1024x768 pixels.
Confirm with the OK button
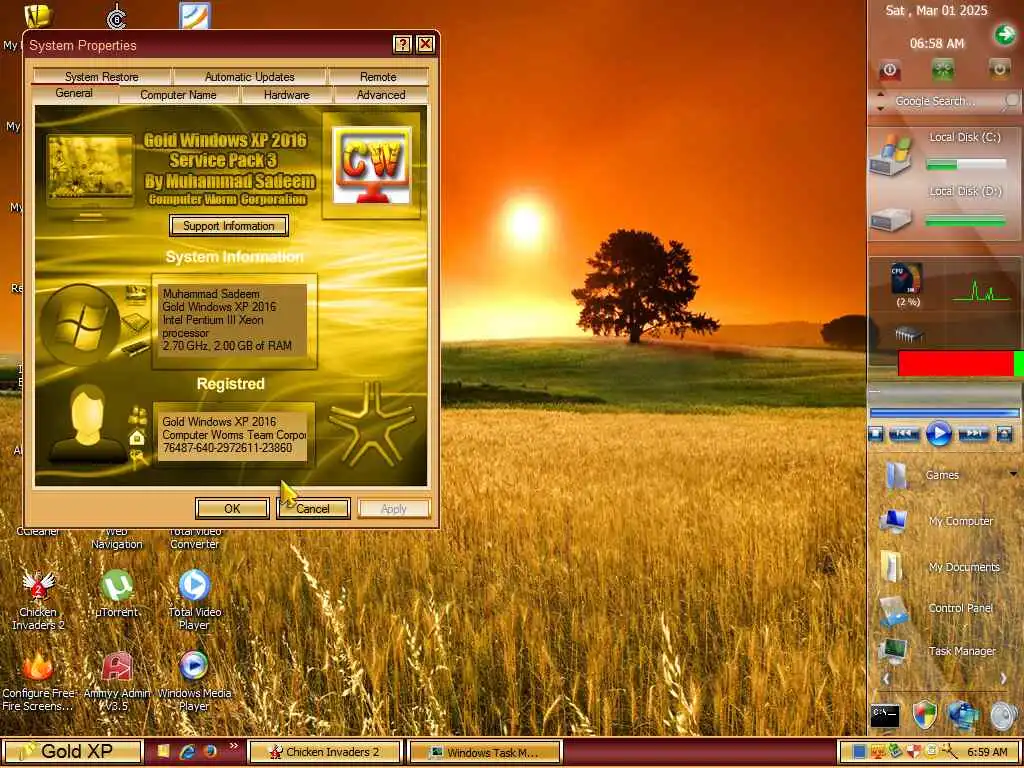point(232,509)
